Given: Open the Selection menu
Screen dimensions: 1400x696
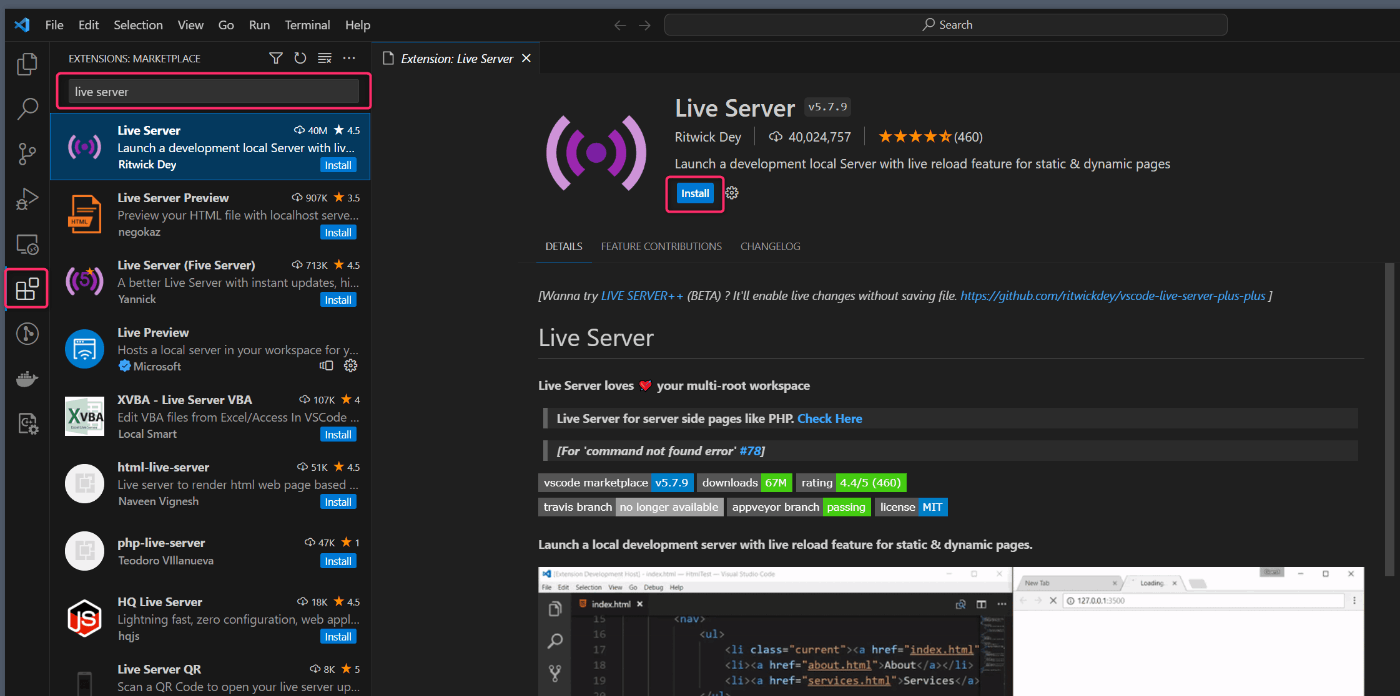Looking at the screenshot, I should pos(138,25).
